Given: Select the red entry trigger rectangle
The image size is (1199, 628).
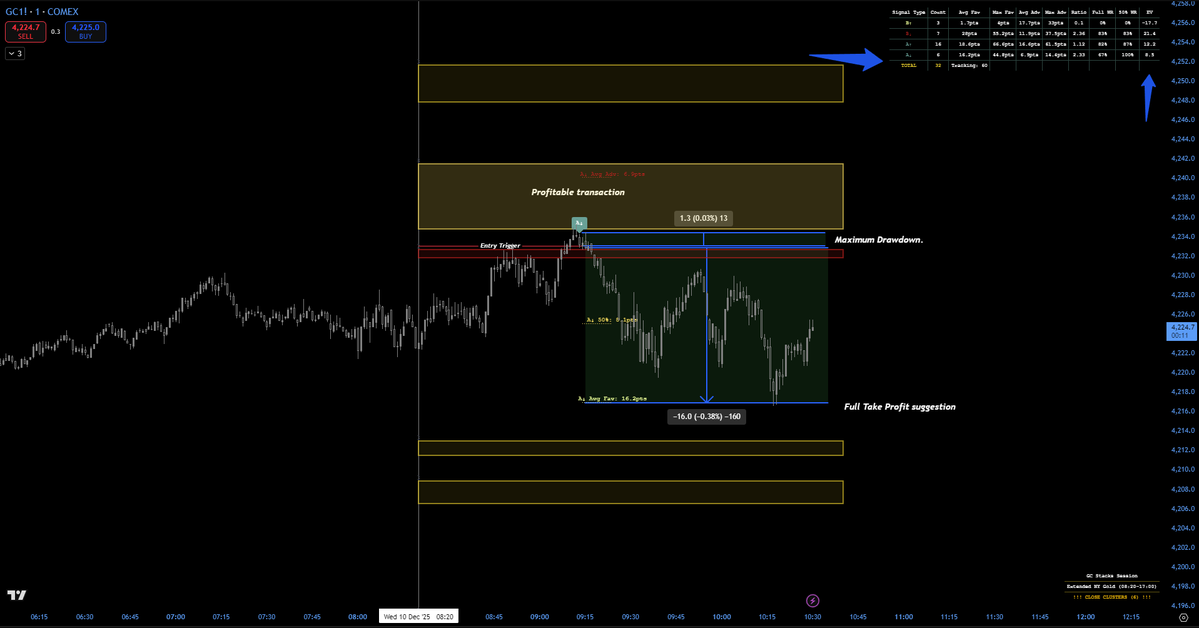Looking at the screenshot, I should (631, 252).
